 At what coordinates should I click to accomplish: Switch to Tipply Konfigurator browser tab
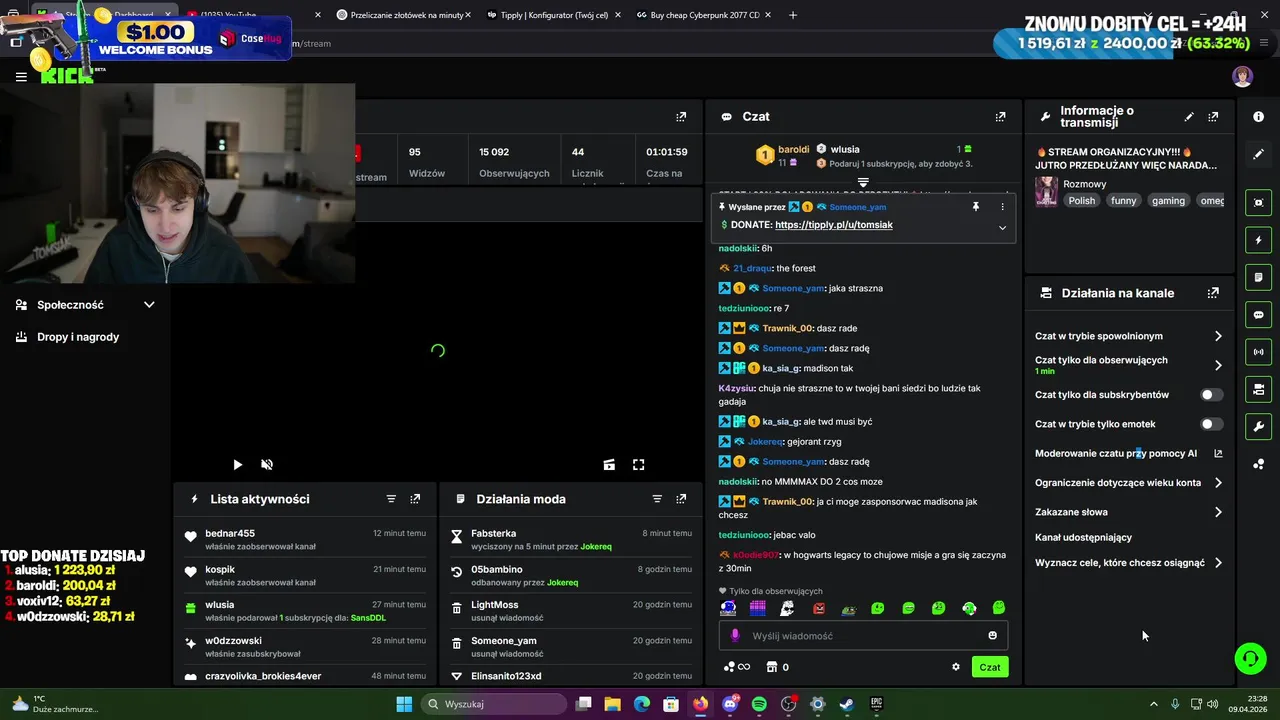(553, 15)
